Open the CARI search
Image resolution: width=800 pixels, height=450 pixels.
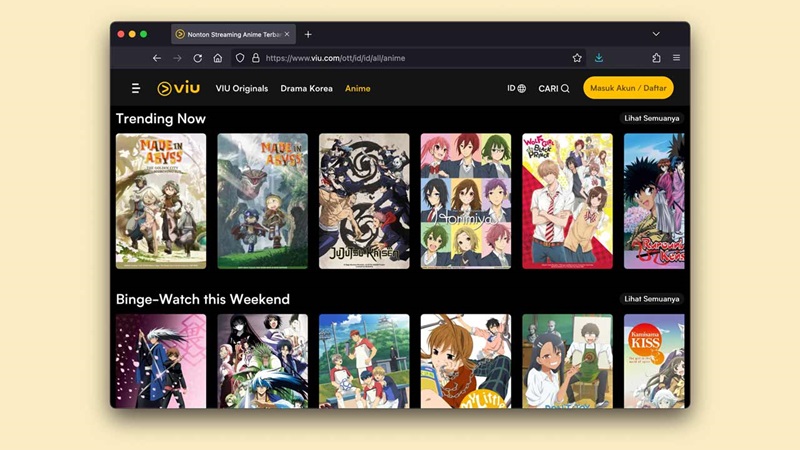tap(554, 88)
